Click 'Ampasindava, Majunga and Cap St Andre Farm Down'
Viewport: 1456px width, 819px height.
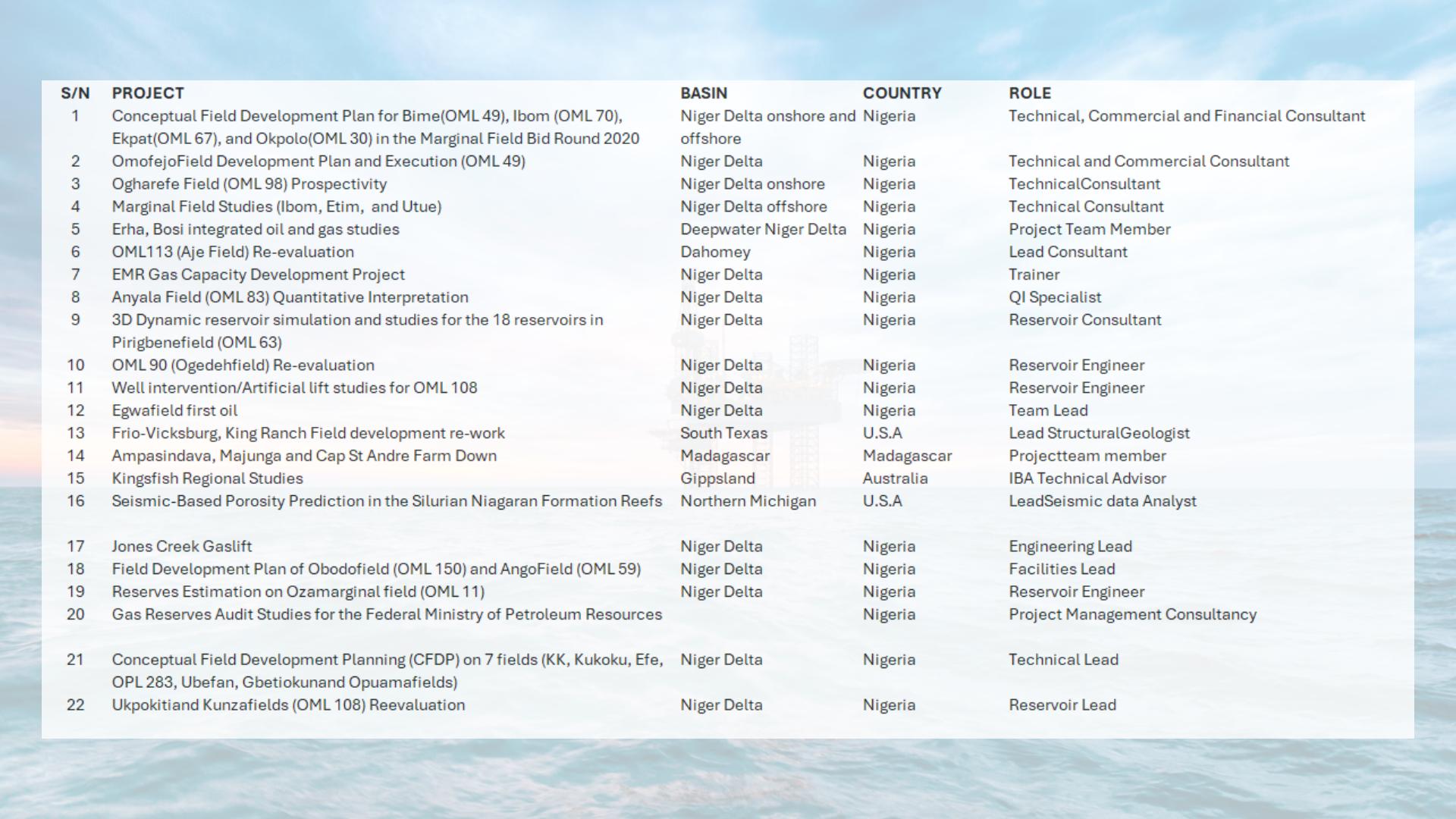point(304,456)
